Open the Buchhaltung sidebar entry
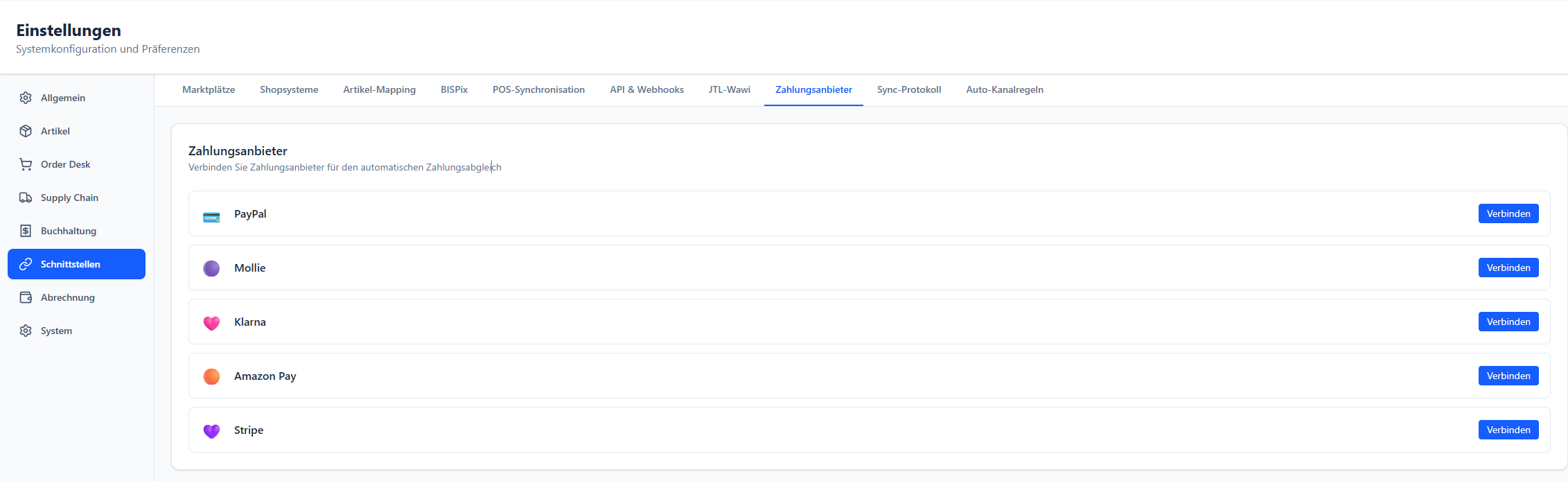 click(76, 231)
